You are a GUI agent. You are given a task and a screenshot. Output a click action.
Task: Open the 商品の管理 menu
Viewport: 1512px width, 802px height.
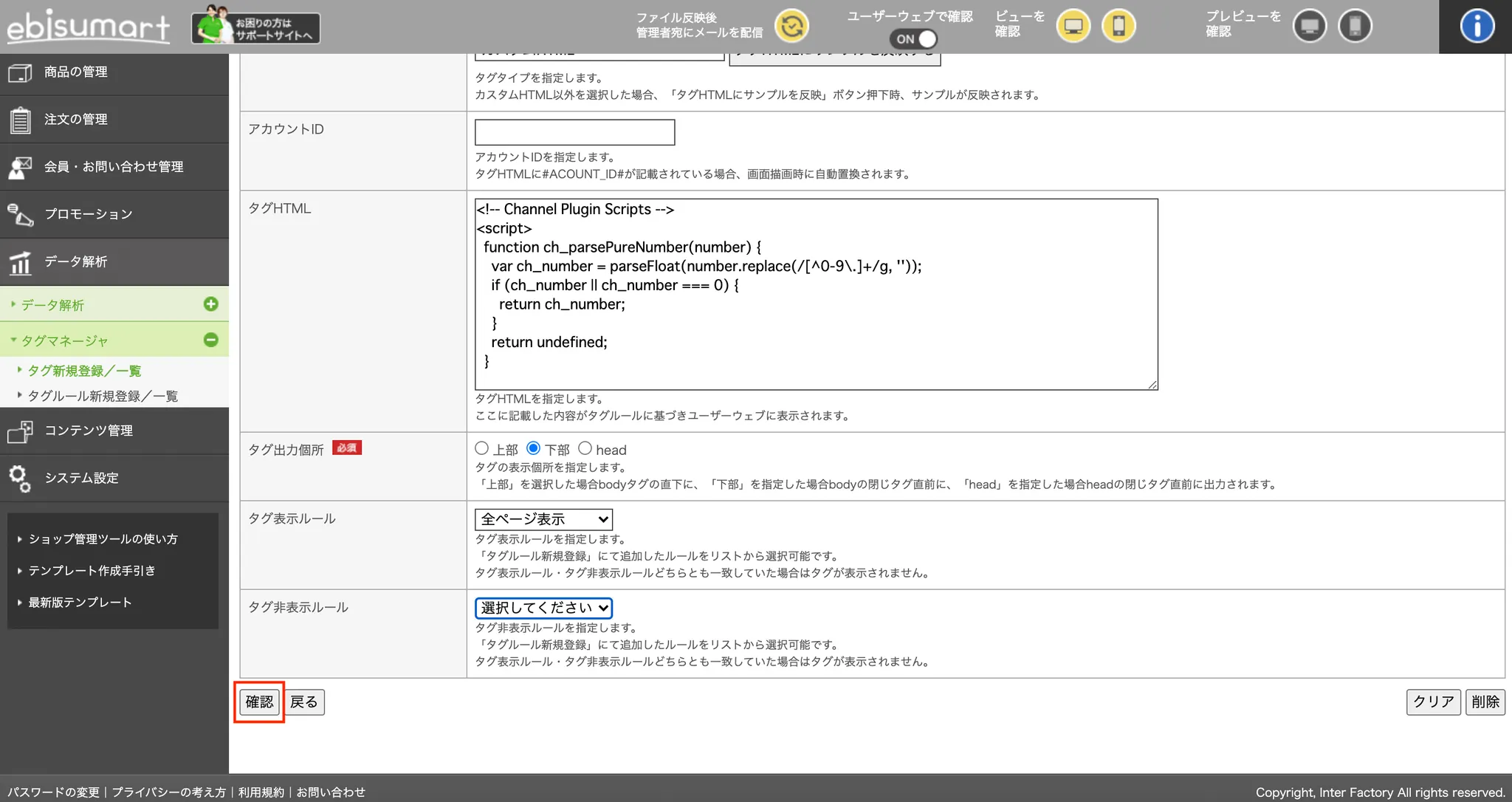click(x=76, y=72)
